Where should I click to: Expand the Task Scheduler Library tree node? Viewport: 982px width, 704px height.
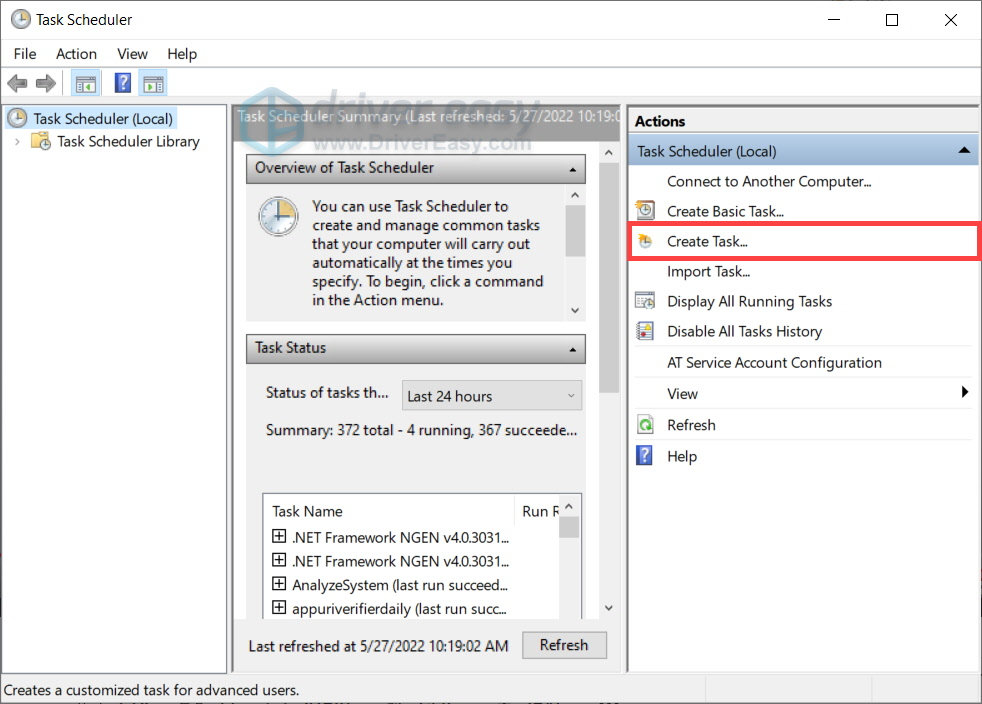20,141
